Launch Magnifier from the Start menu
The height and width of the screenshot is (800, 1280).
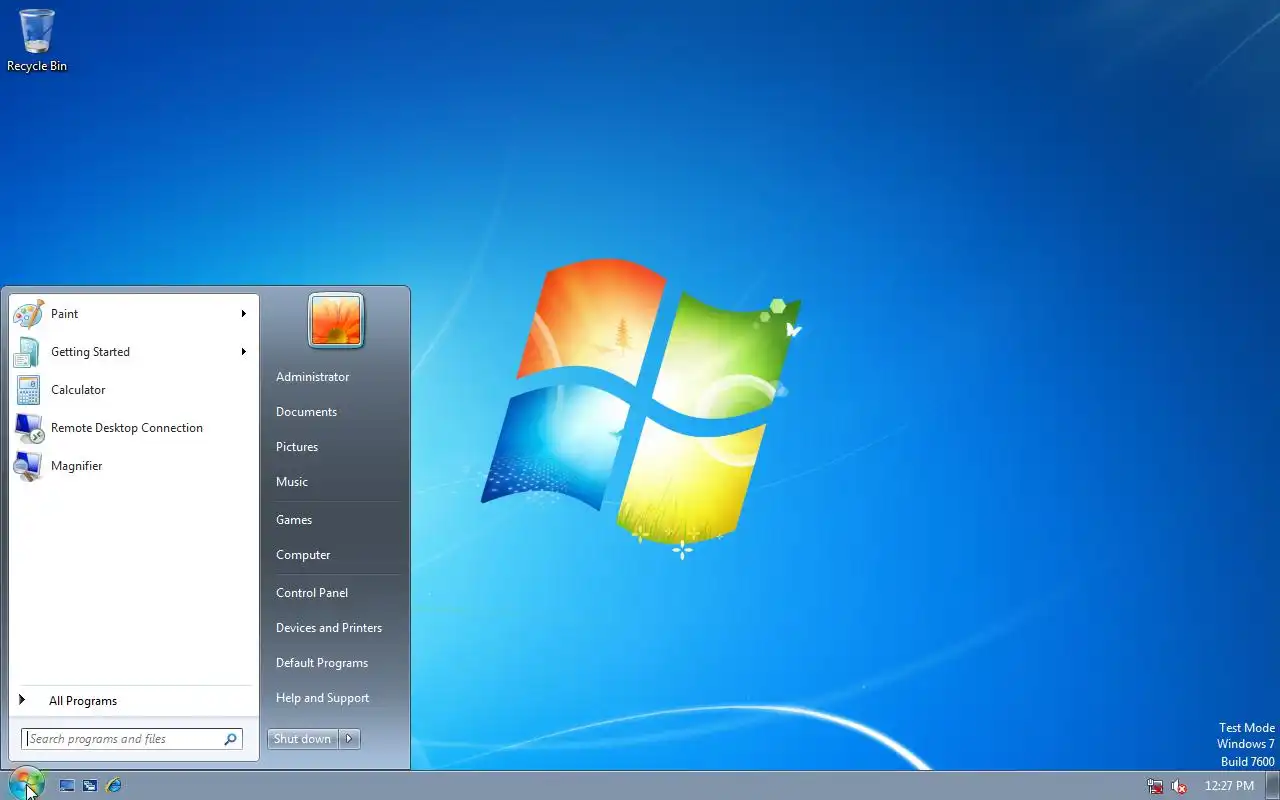click(x=132, y=466)
